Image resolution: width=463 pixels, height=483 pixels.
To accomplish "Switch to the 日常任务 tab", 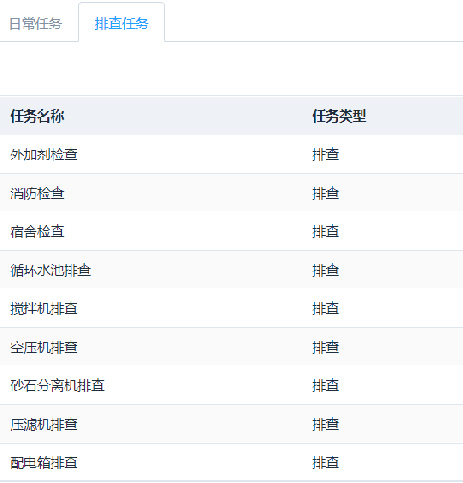I will [x=36, y=24].
